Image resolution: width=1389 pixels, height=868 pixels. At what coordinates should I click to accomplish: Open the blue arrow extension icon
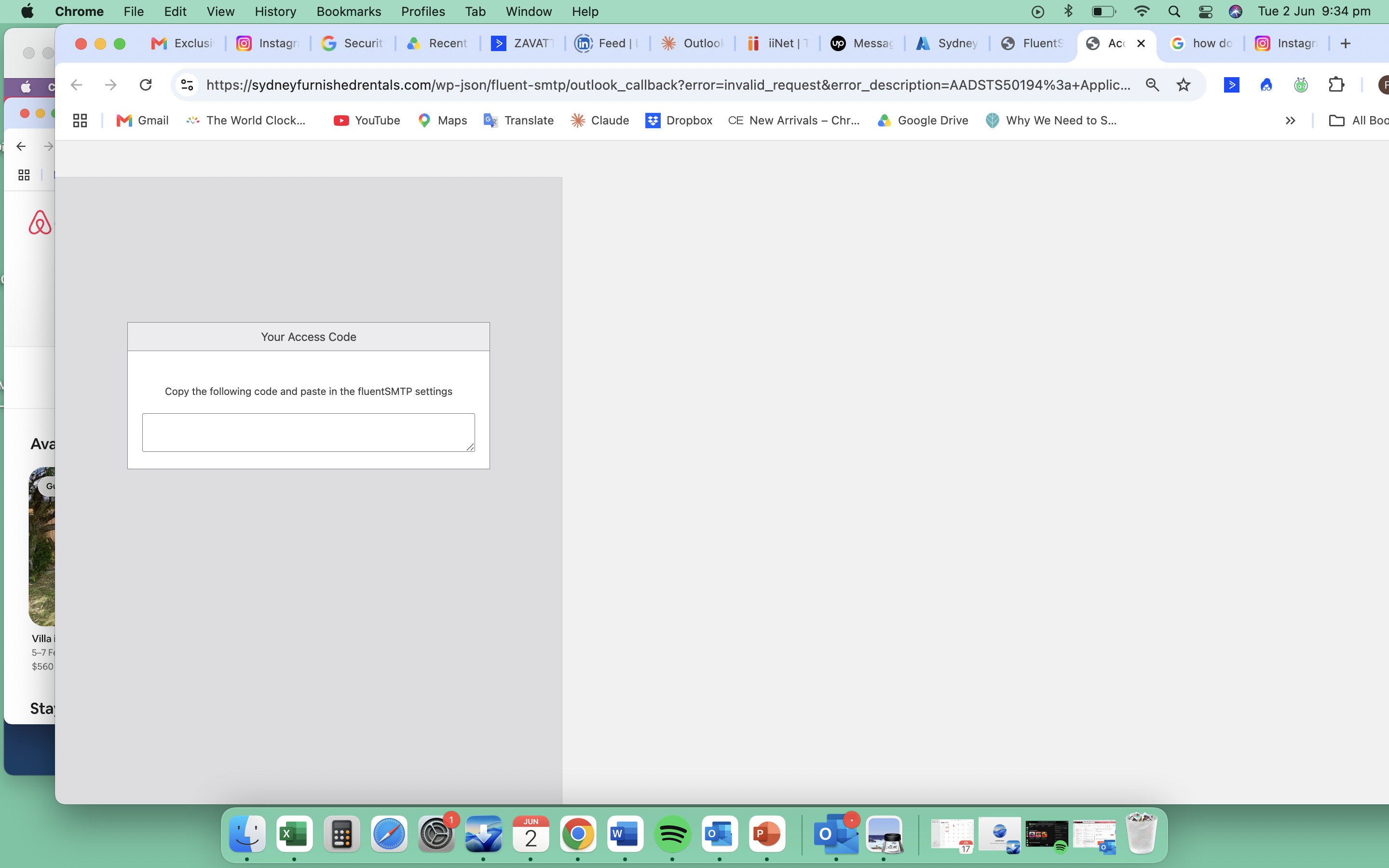click(x=1232, y=85)
